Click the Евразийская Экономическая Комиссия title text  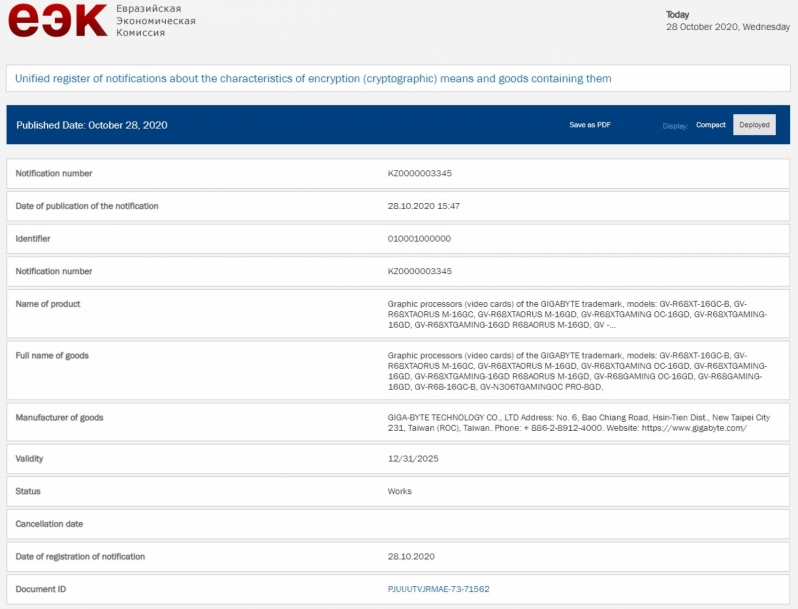coord(156,20)
